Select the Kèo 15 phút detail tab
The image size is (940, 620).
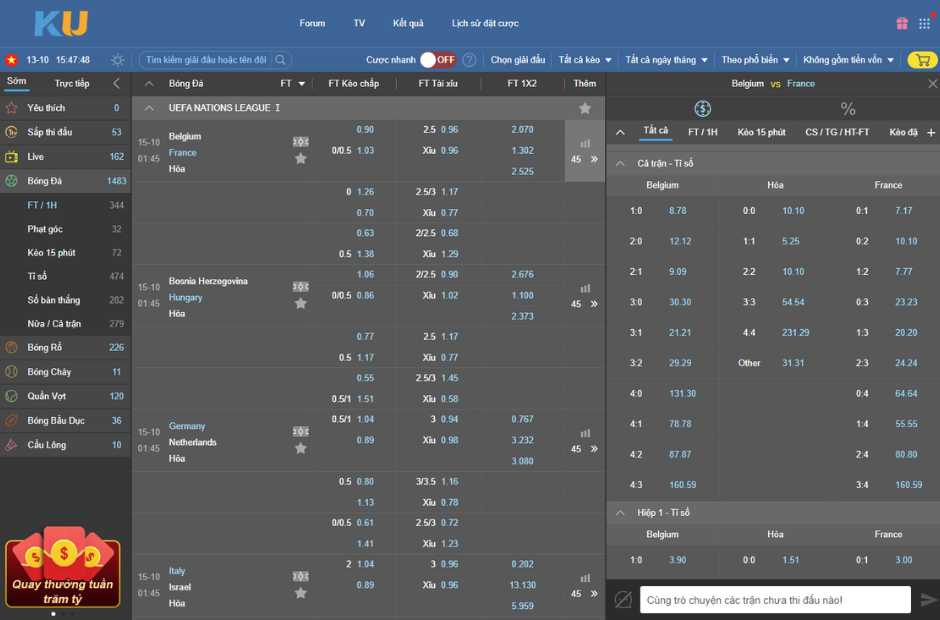coord(761,132)
